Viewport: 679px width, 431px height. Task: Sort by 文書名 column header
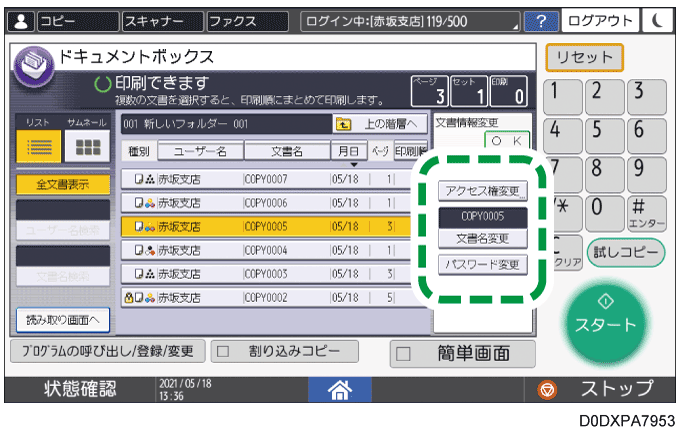(x=287, y=151)
